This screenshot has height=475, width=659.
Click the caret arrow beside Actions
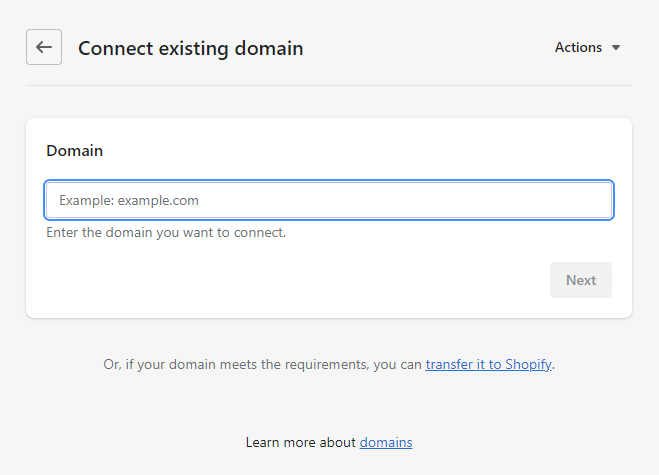click(x=616, y=48)
